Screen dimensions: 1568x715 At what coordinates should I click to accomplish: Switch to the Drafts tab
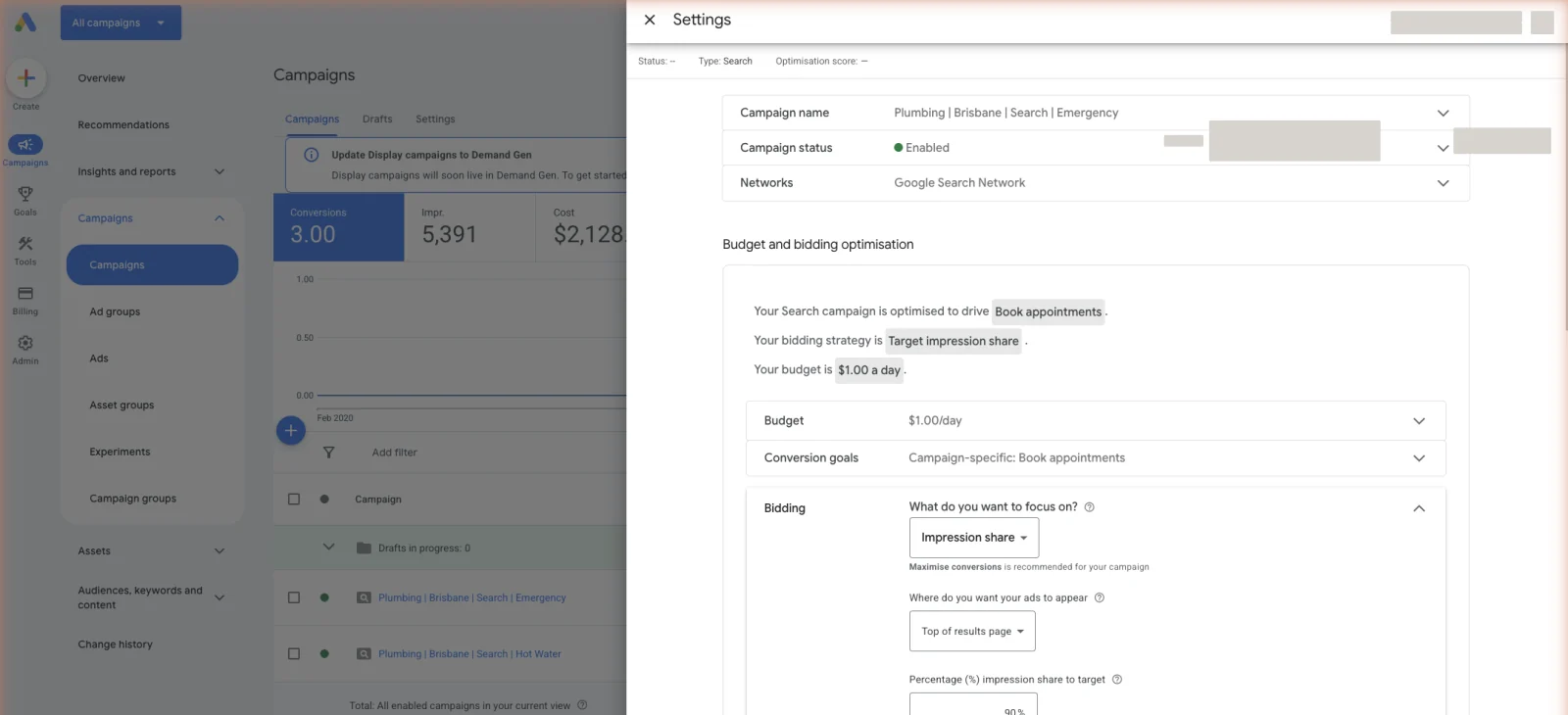377,119
